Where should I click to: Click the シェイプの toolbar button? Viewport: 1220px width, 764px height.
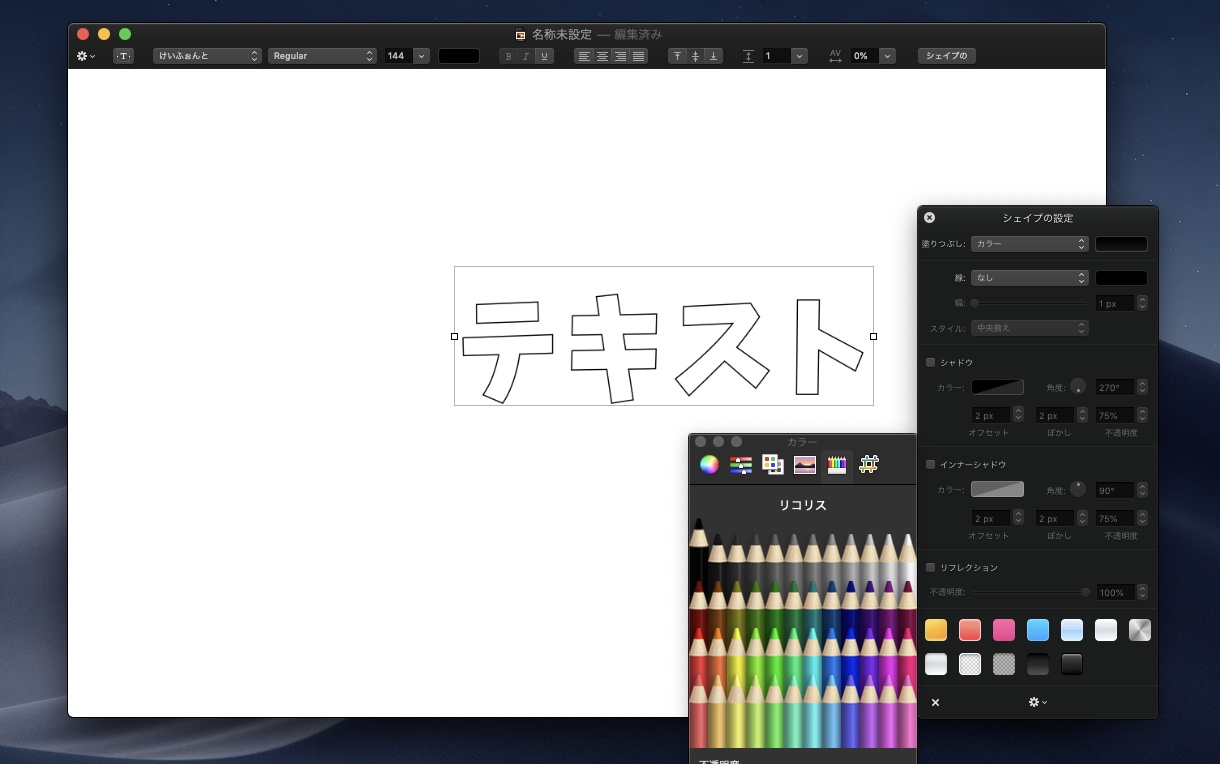[x=946, y=56]
